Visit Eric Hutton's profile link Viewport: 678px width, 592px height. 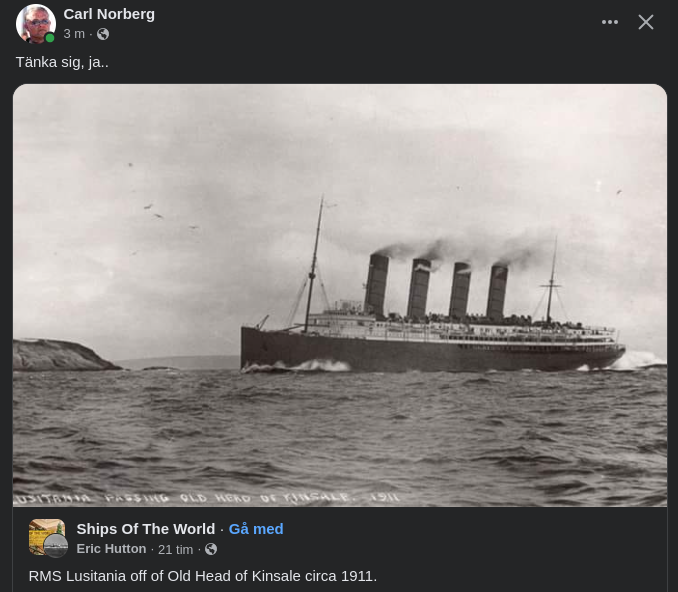(x=111, y=549)
